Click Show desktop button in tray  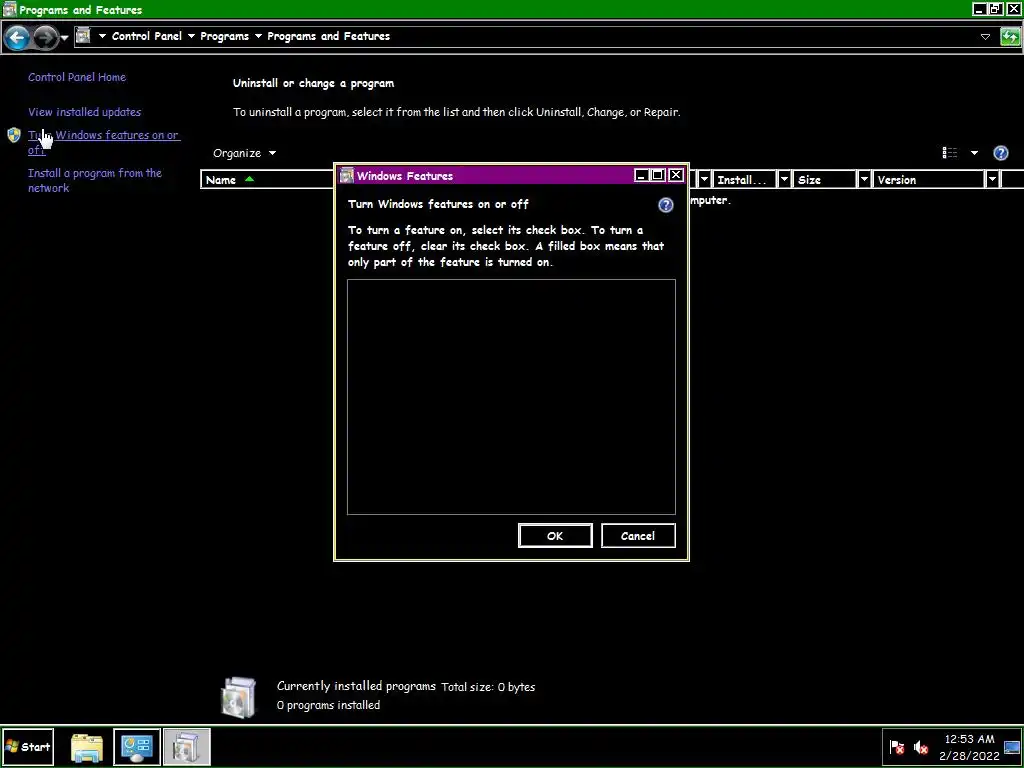[x=1012, y=747]
